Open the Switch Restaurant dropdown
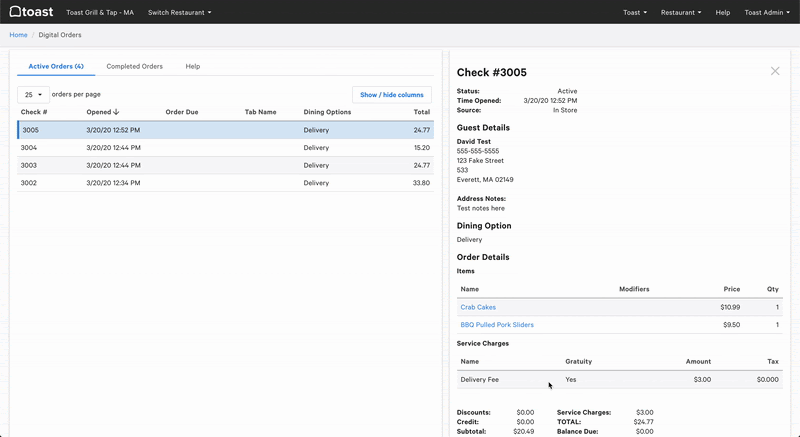The image size is (800, 437). pyautogui.click(x=179, y=12)
